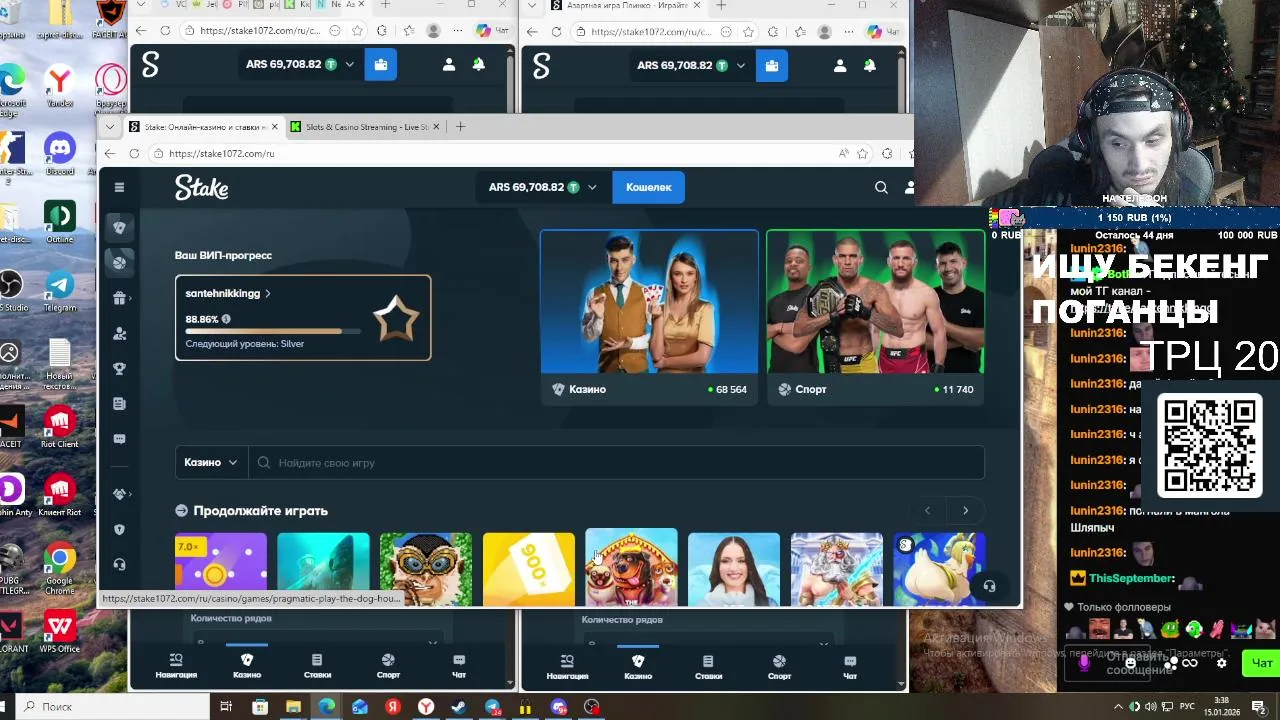Open Спорт tab in bottom-left window
The image size is (1280, 720).
388,666
